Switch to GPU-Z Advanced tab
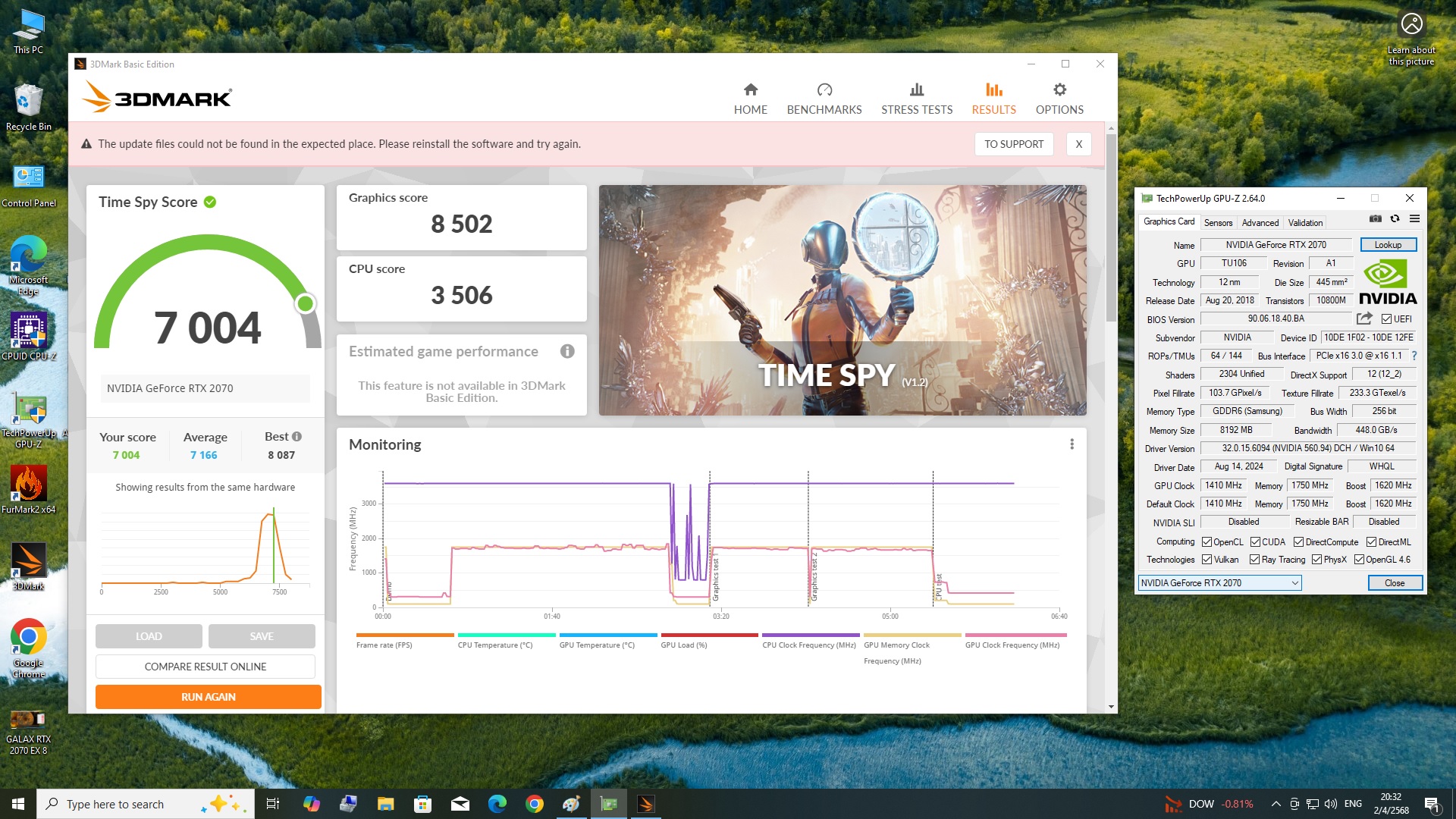The width and height of the screenshot is (1456, 819). point(1260,222)
